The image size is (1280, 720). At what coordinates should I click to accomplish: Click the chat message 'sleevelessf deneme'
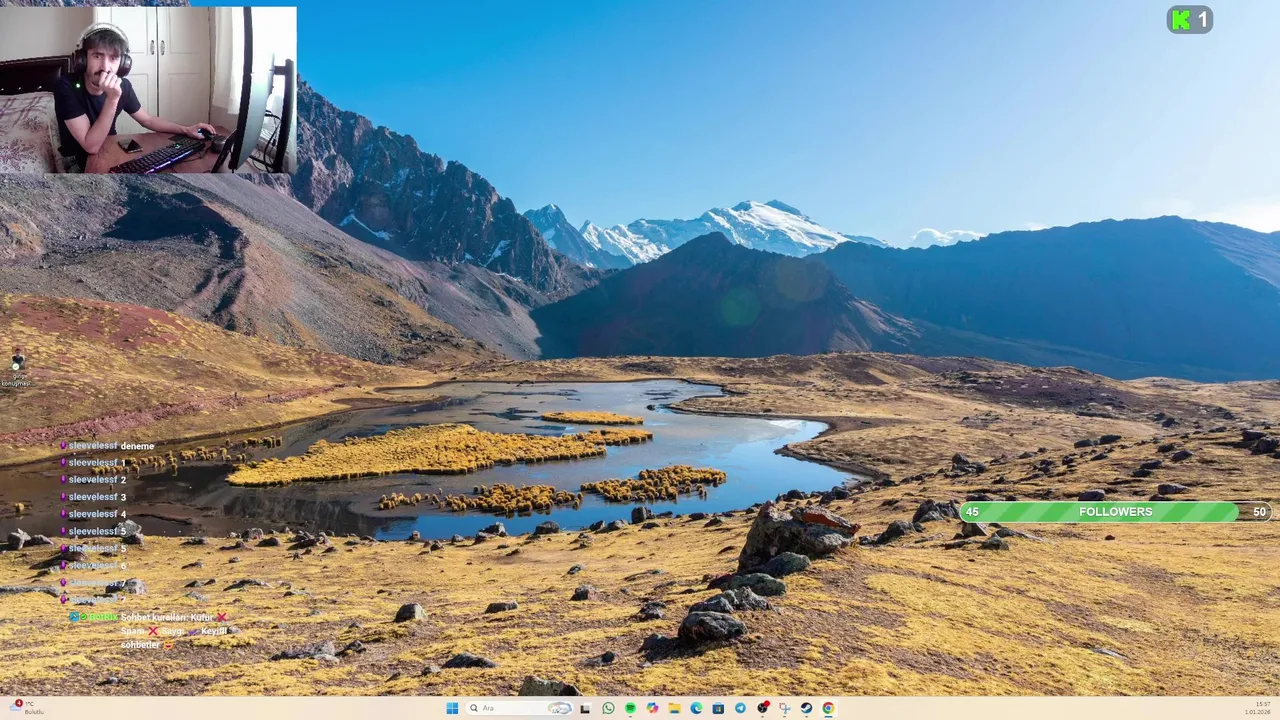(x=107, y=446)
